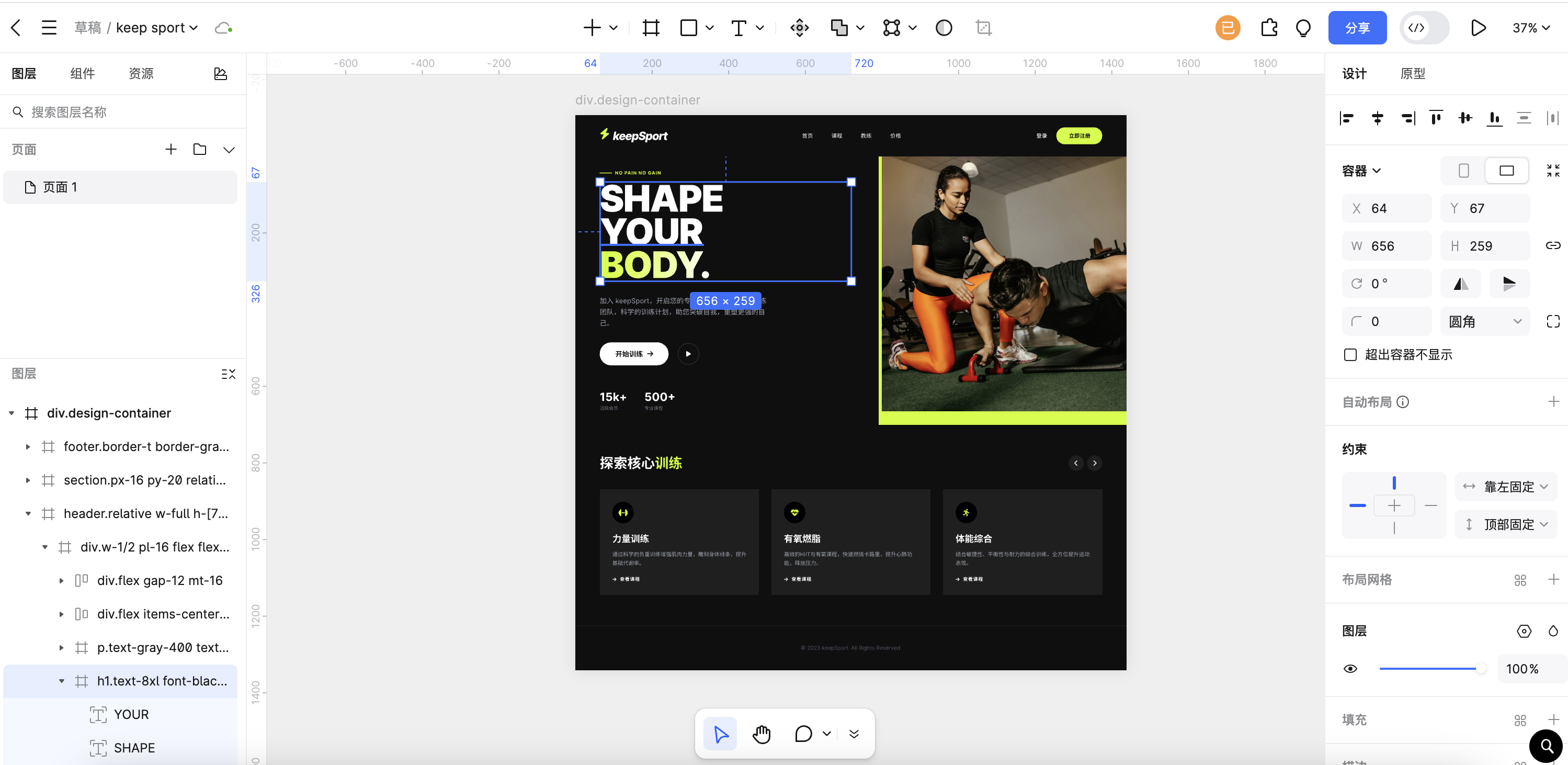The width and height of the screenshot is (1568, 765).
Task: Click the preview play icon
Action: click(1478, 27)
